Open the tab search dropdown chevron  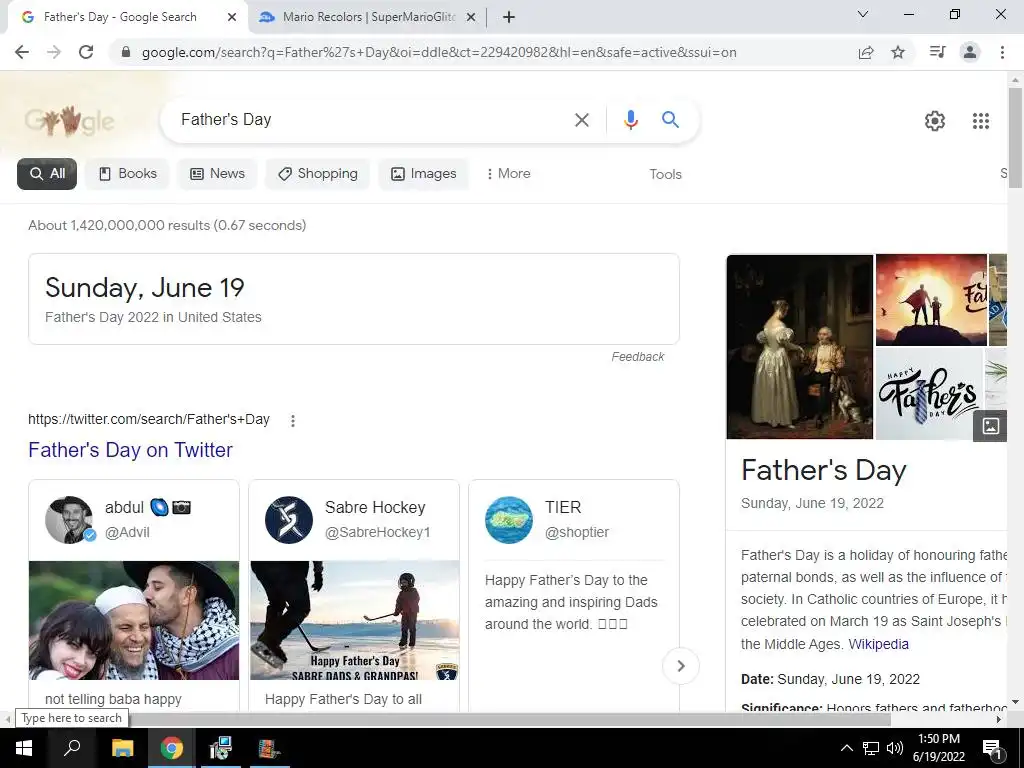click(x=863, y=14)
